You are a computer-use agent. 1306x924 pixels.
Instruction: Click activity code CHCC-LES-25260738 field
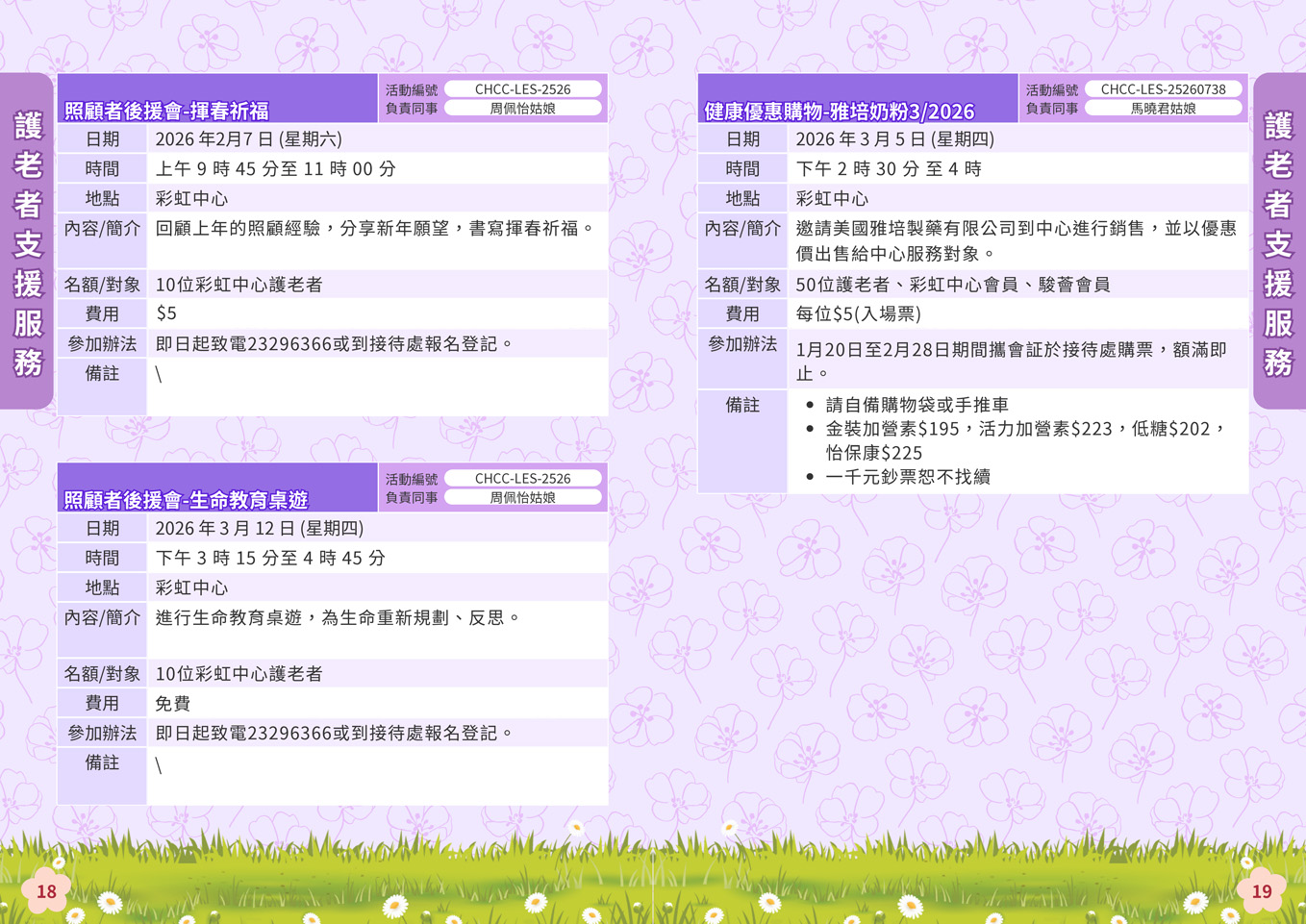pos(1163,89)
